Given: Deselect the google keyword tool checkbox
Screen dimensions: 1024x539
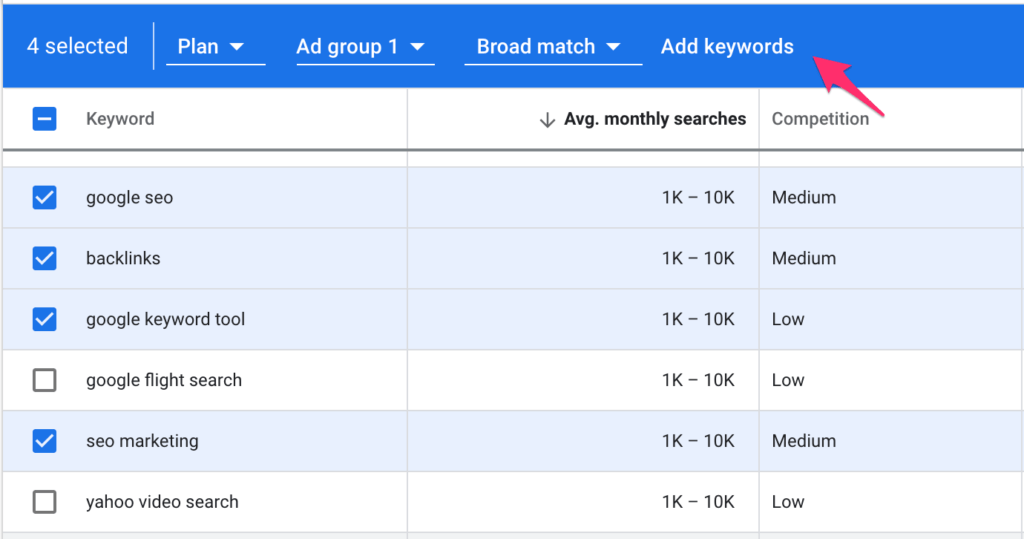Looking at the screenshot, I should (44, 319).
